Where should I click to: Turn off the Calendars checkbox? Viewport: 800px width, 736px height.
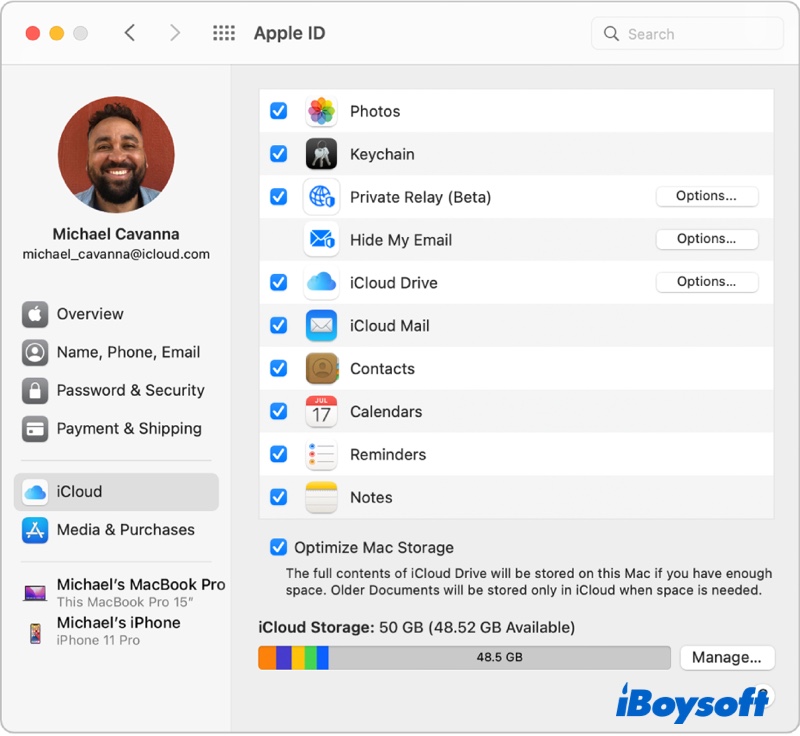[279, 411]
